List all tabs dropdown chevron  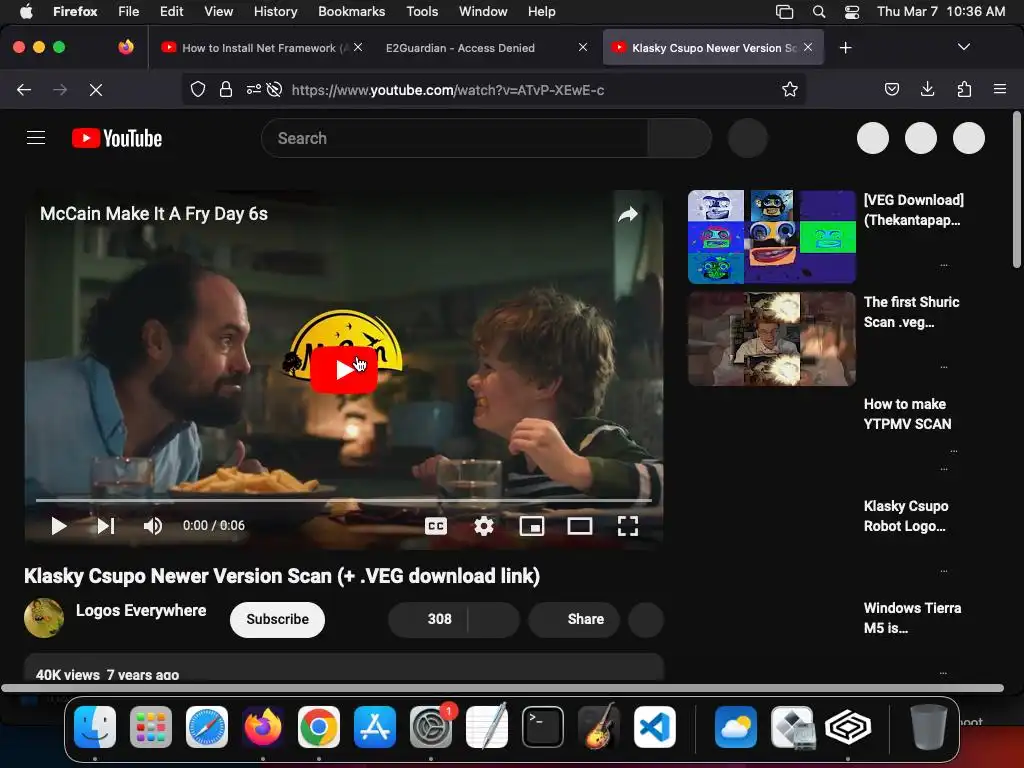click(964, 47)
